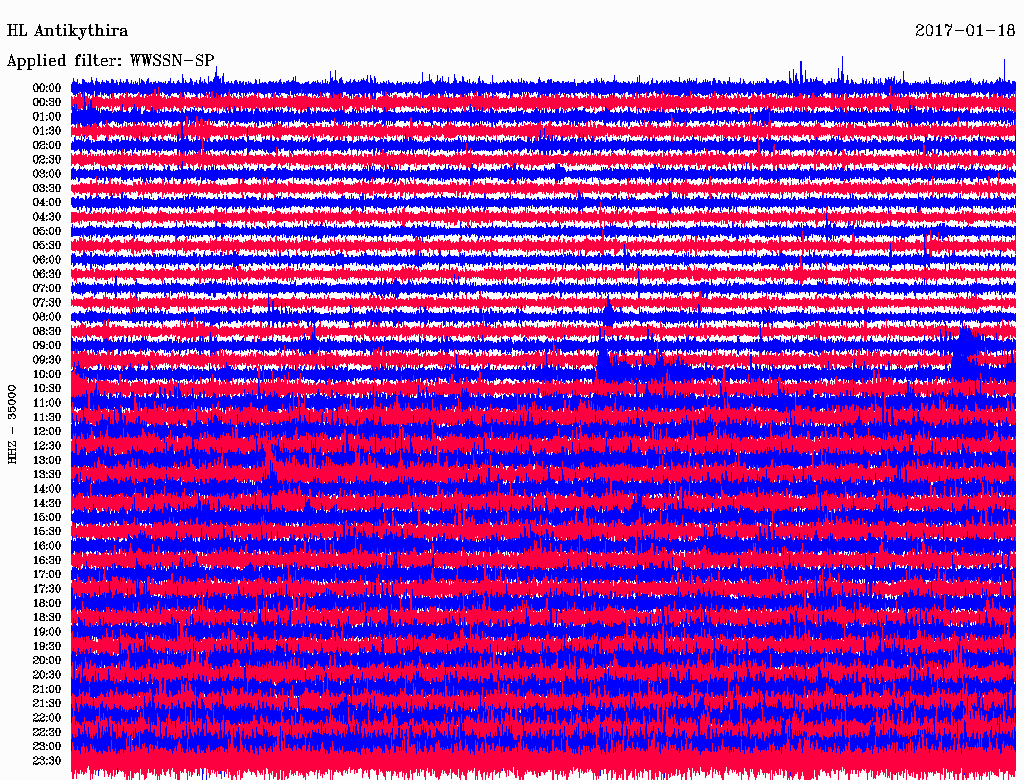Select the 18:00 time label

(47, 603)
